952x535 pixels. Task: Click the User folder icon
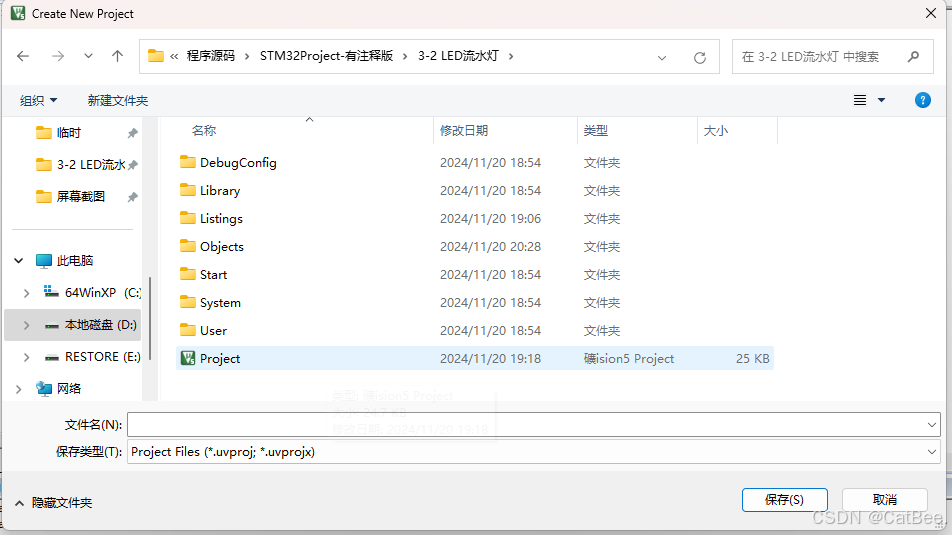point(188,330)
